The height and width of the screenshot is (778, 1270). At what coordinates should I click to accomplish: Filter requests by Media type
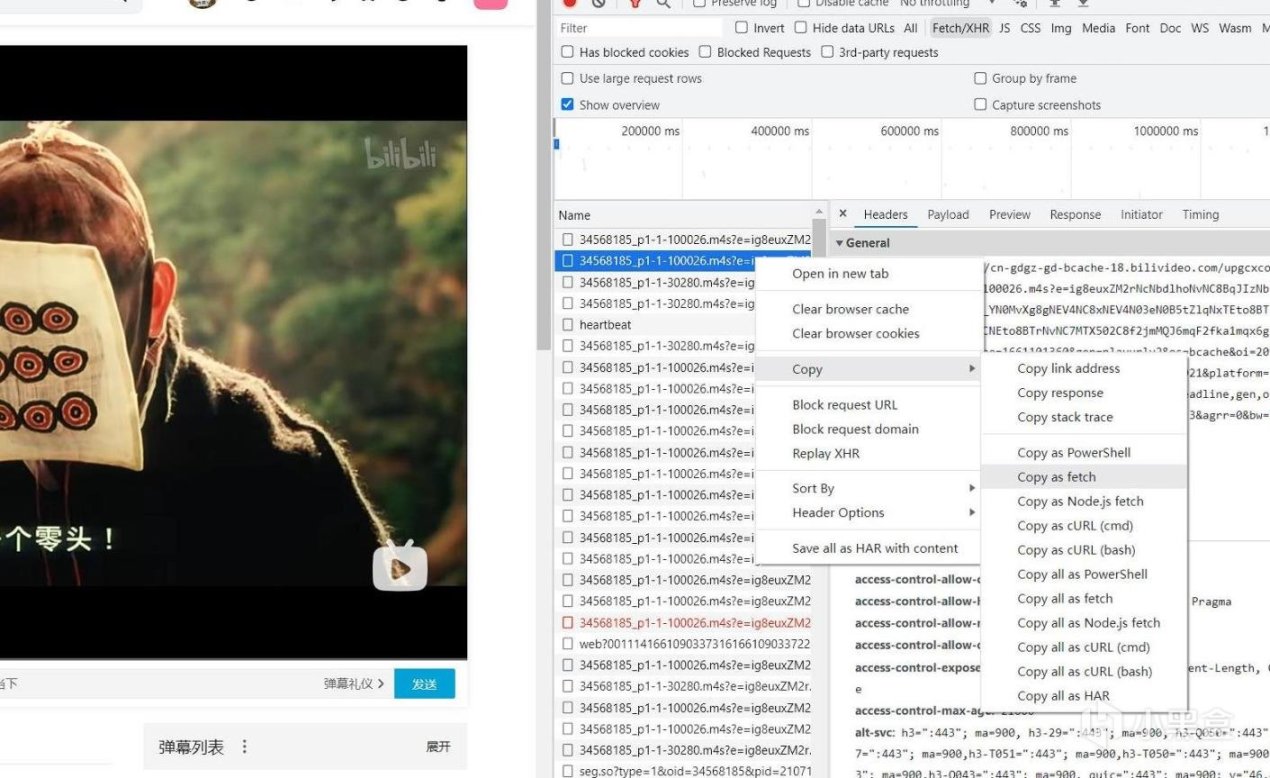point(1098,28)
